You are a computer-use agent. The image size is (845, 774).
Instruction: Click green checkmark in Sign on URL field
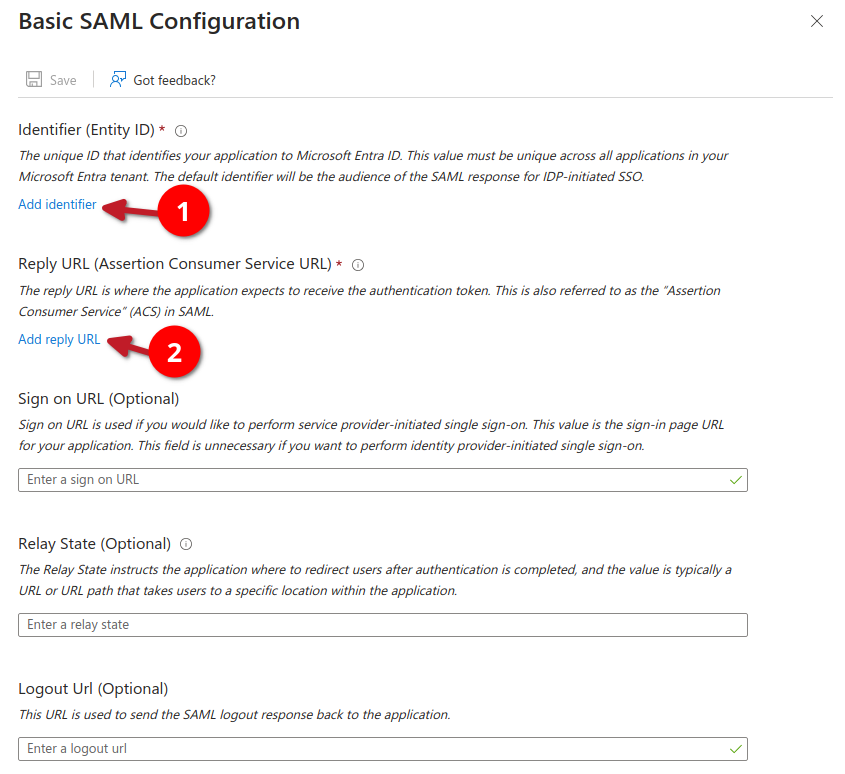tap(736, 480)
